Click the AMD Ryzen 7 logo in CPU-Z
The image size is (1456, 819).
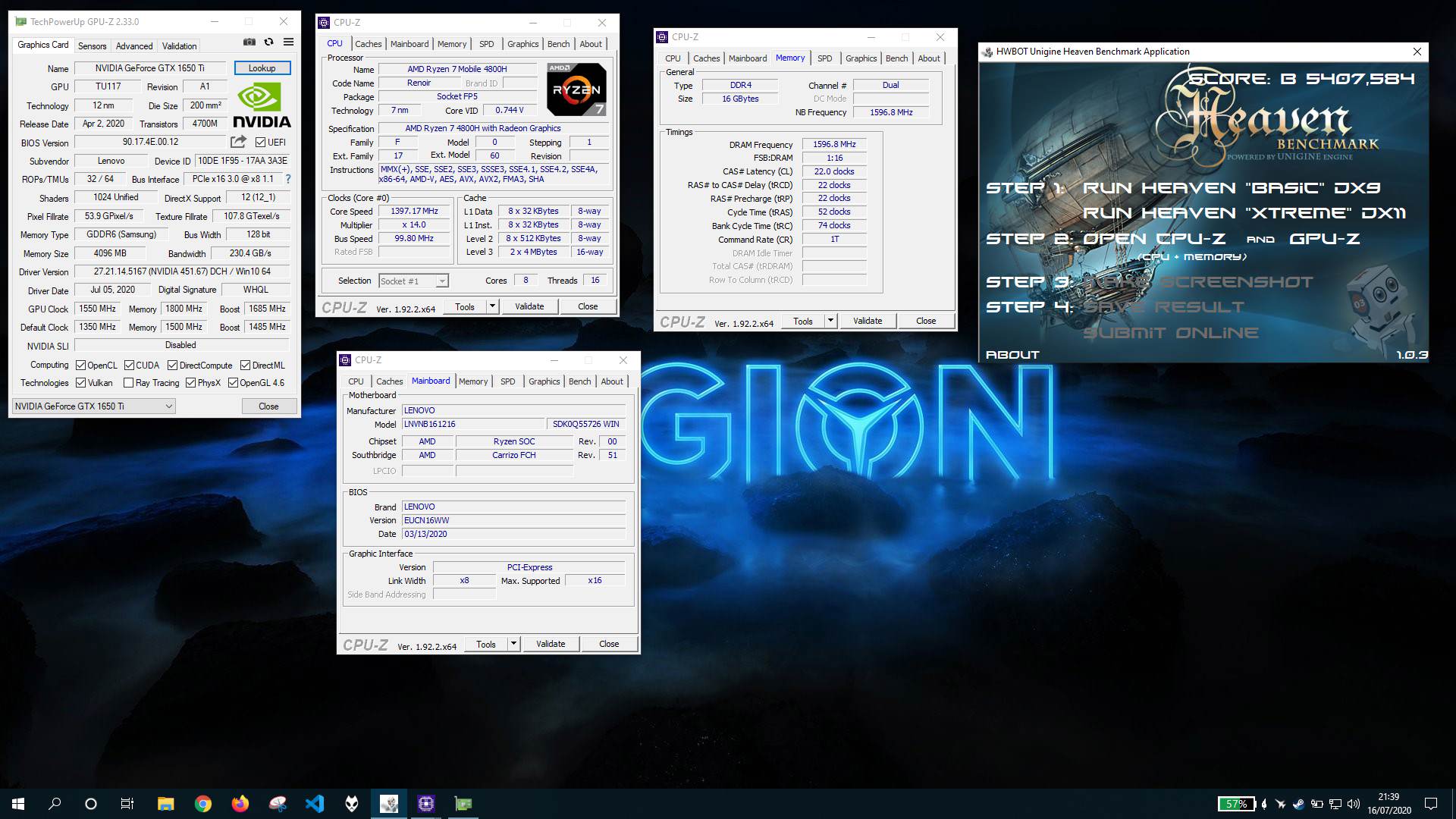click(576, 89)
